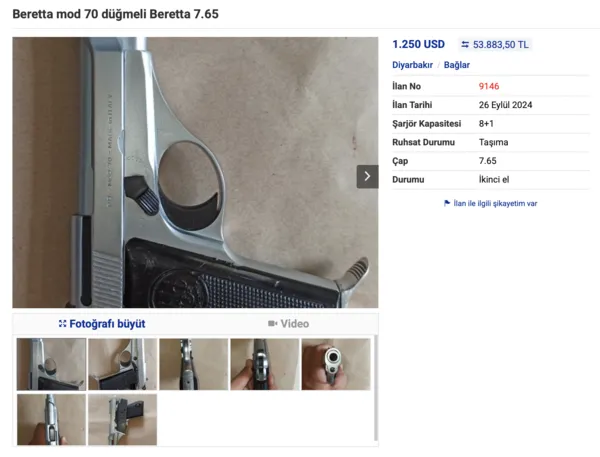Viewport: 600px width, 457px height.
Task: Click the currency exchange arrows icon
Action: [465, 44]
